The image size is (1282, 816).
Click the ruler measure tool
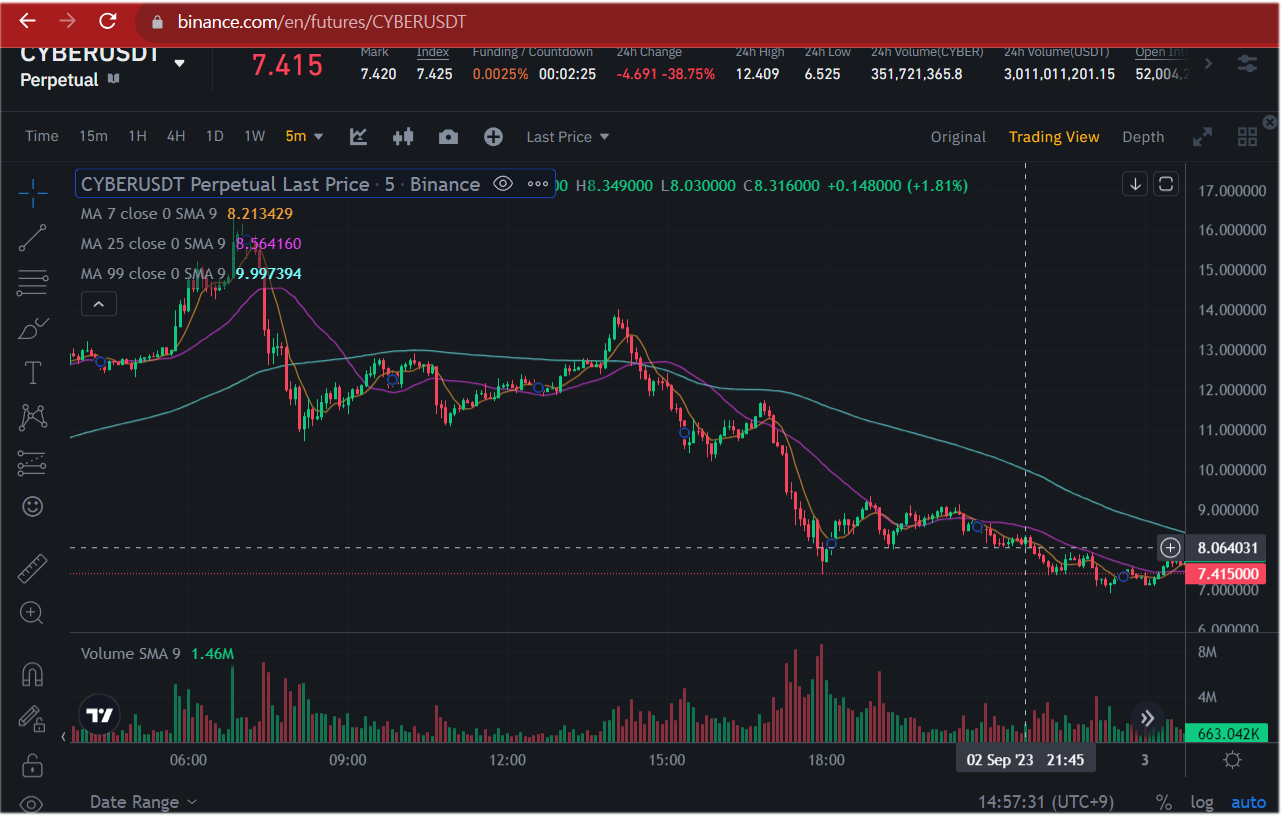(x=32, y=568)
